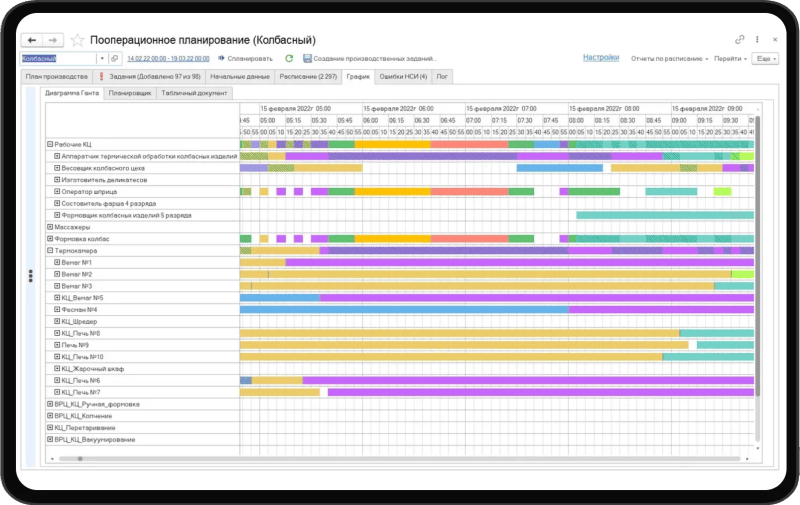Open the vertical three-dot title bar menu
Image resolution: width=800 pixels, height=505 pixels.
(757, 39)
